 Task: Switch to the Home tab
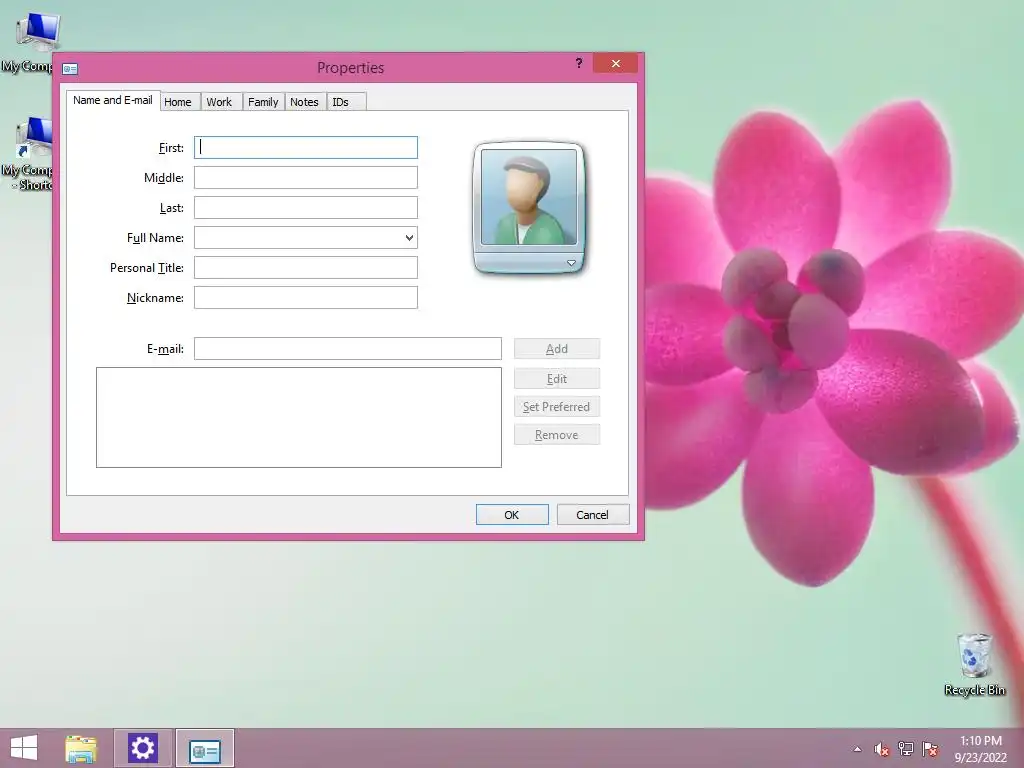[178, 102]
